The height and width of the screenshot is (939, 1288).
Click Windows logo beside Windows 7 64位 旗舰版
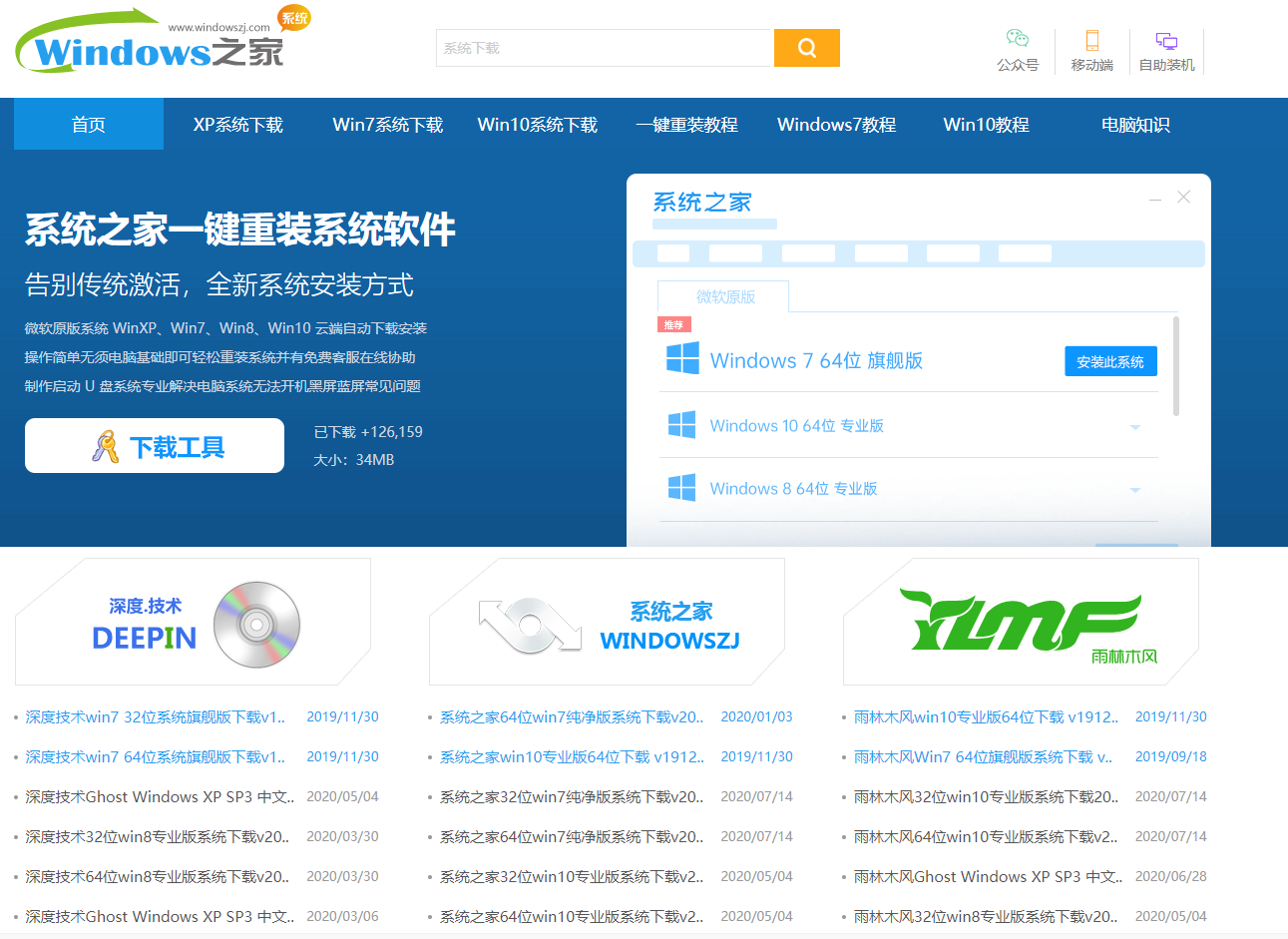tap(682, 358)
